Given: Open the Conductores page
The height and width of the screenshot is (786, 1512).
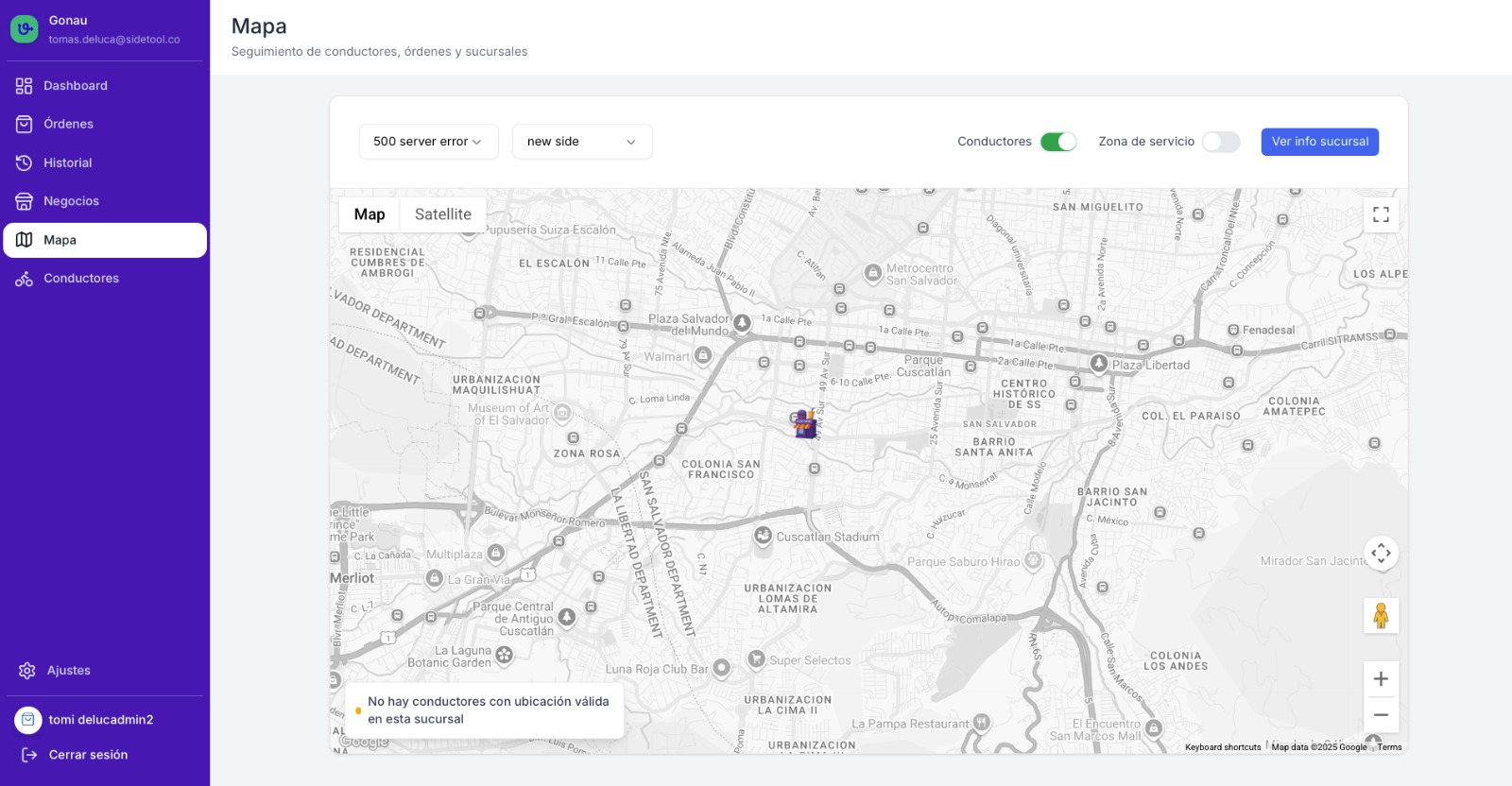Looking at the screenshot, I should click(x=105, y=279).
